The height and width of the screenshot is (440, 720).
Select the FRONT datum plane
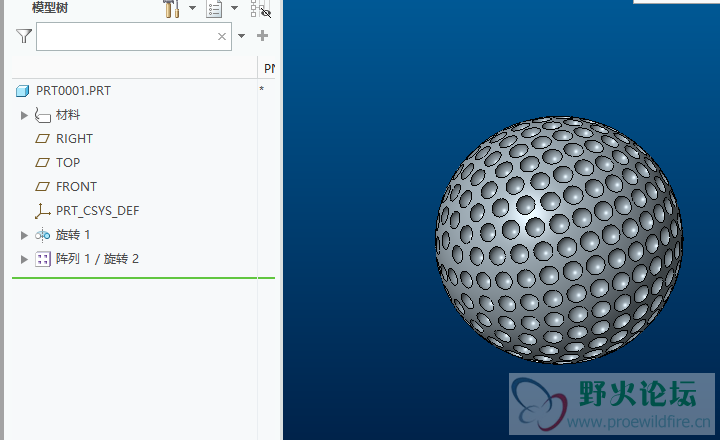coord(76,187)
